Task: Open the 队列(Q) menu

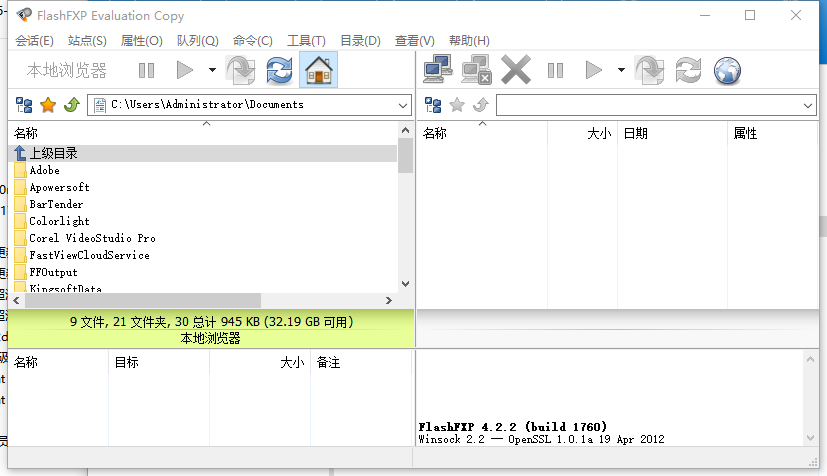Action: tap(198, 41)
